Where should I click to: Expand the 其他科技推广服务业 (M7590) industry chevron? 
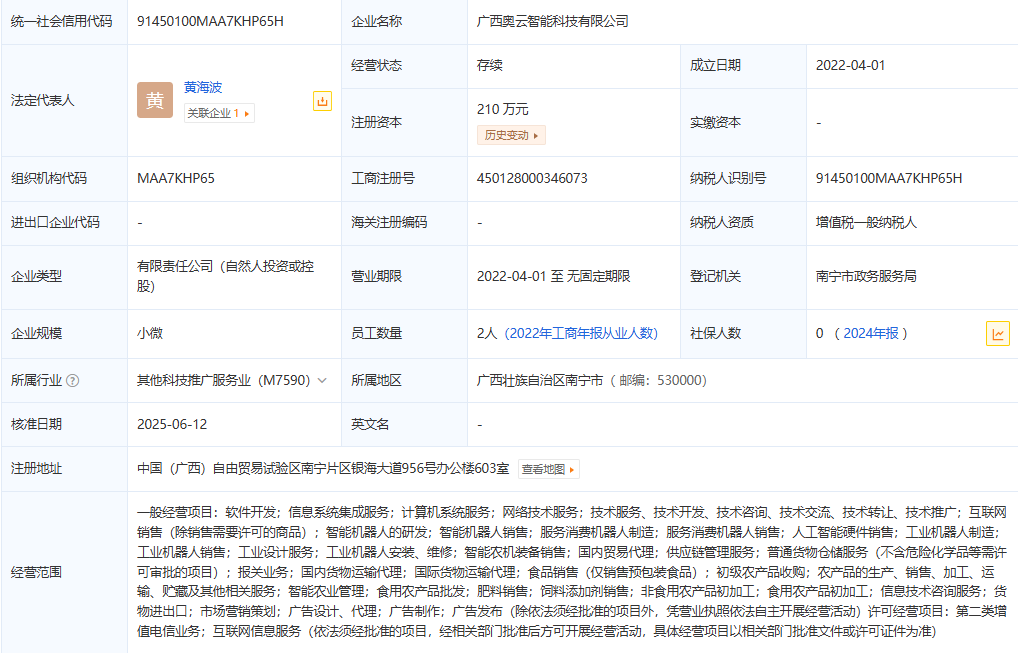click(x=322, y=381)
